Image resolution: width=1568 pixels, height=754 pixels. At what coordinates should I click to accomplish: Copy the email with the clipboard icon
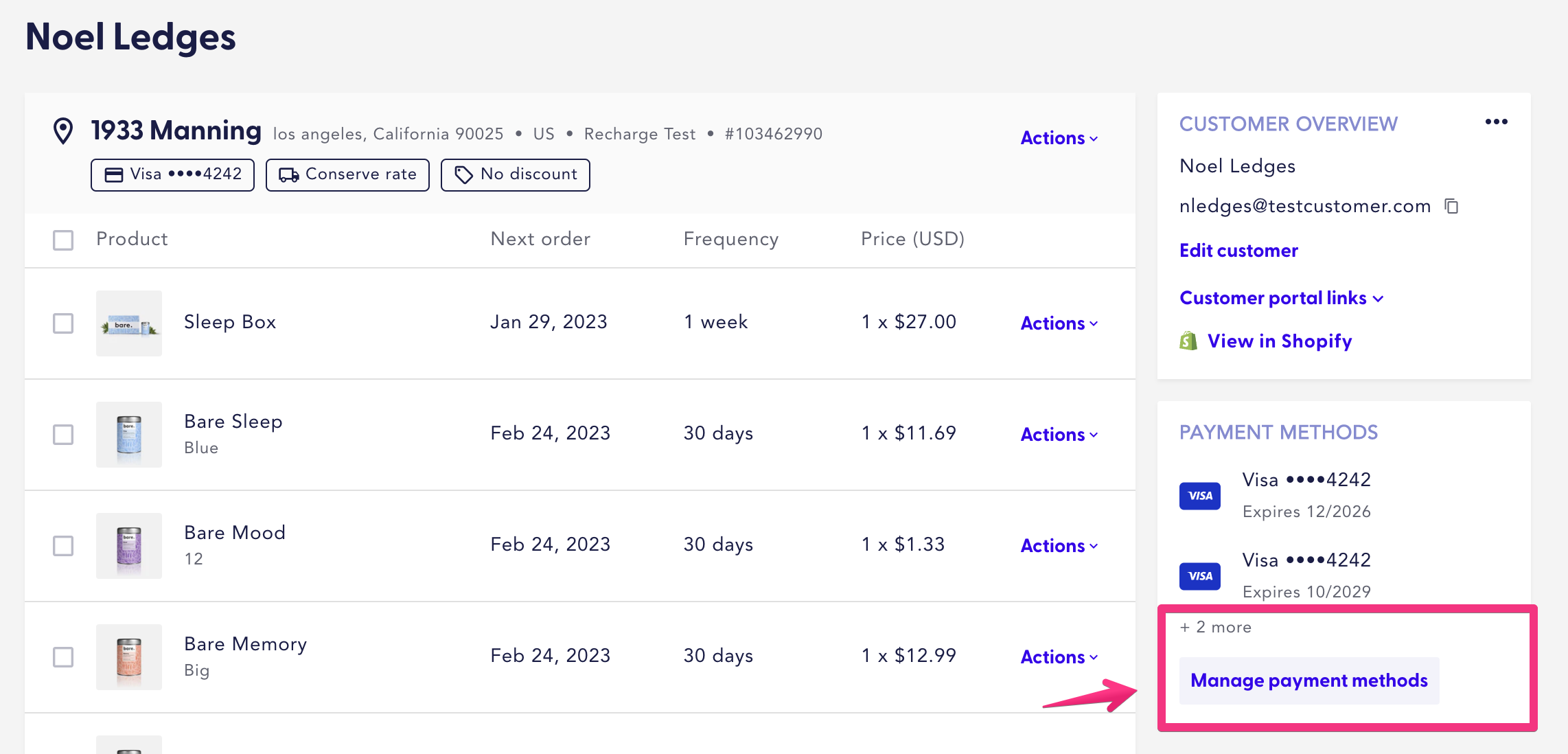(1451, 206)
